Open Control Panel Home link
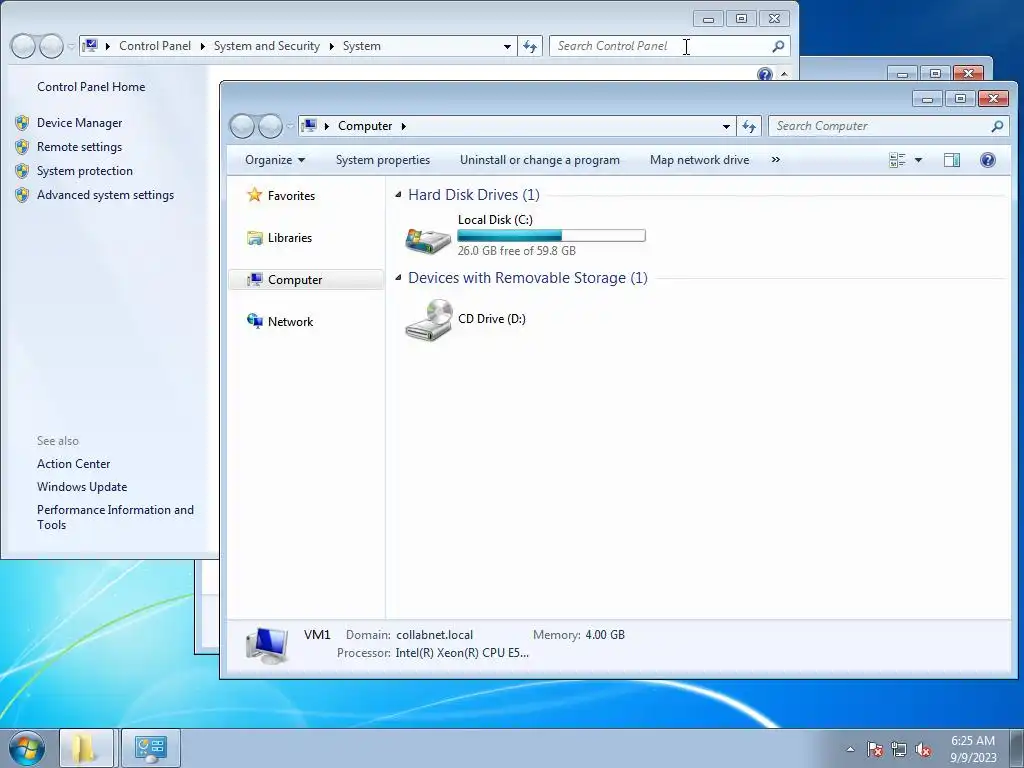Viewport: 1024px width, 768px height. (91, 87)
